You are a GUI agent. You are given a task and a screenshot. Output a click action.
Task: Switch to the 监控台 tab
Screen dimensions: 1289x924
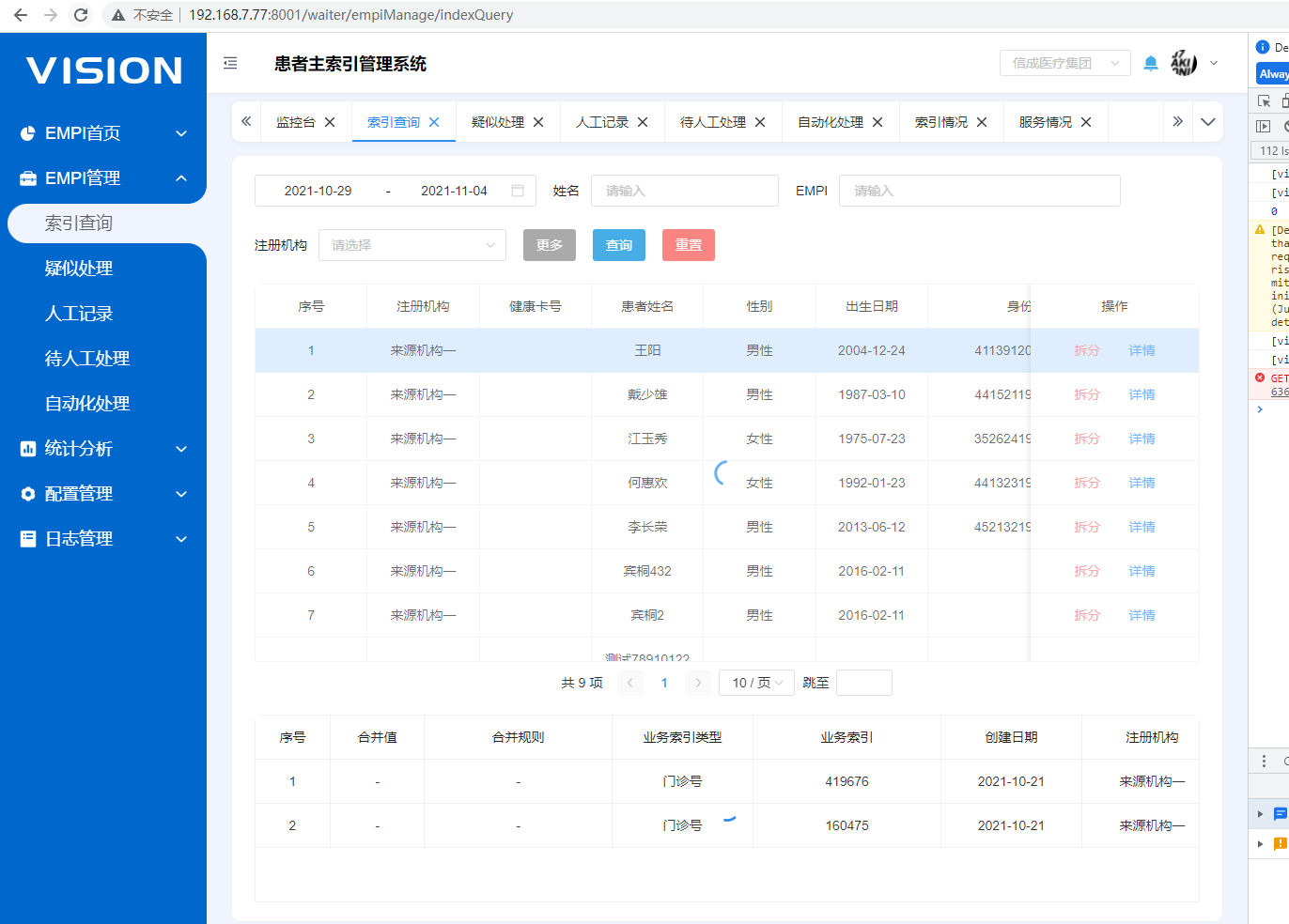296,122
